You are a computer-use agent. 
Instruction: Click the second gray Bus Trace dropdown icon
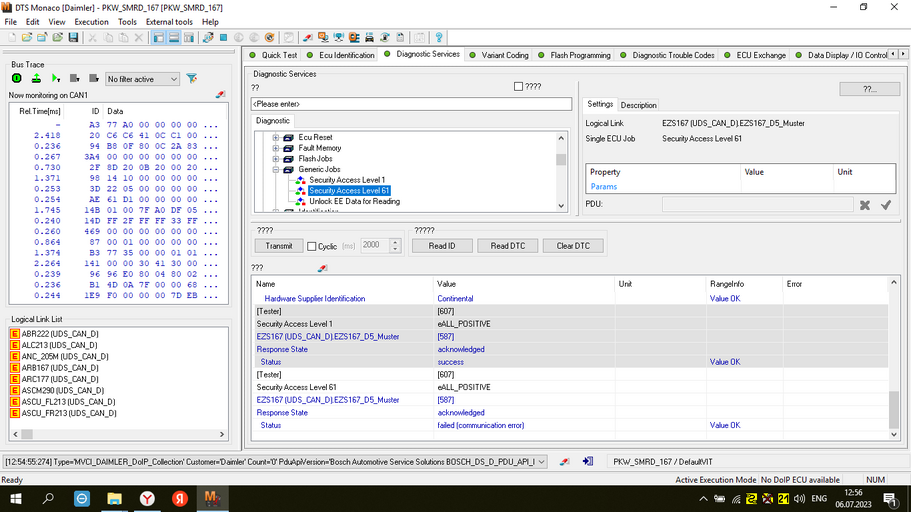(94, 78)
